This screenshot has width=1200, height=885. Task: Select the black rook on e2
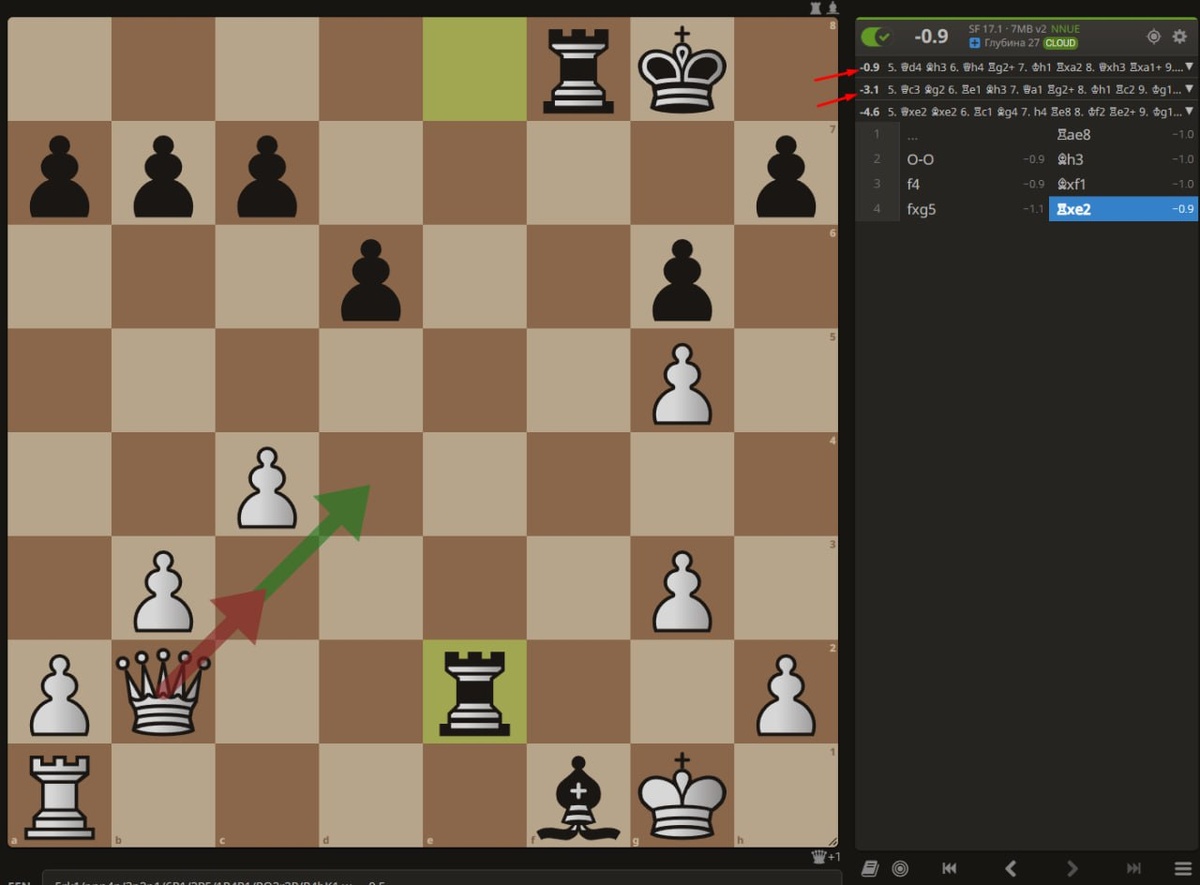[475, 692]
